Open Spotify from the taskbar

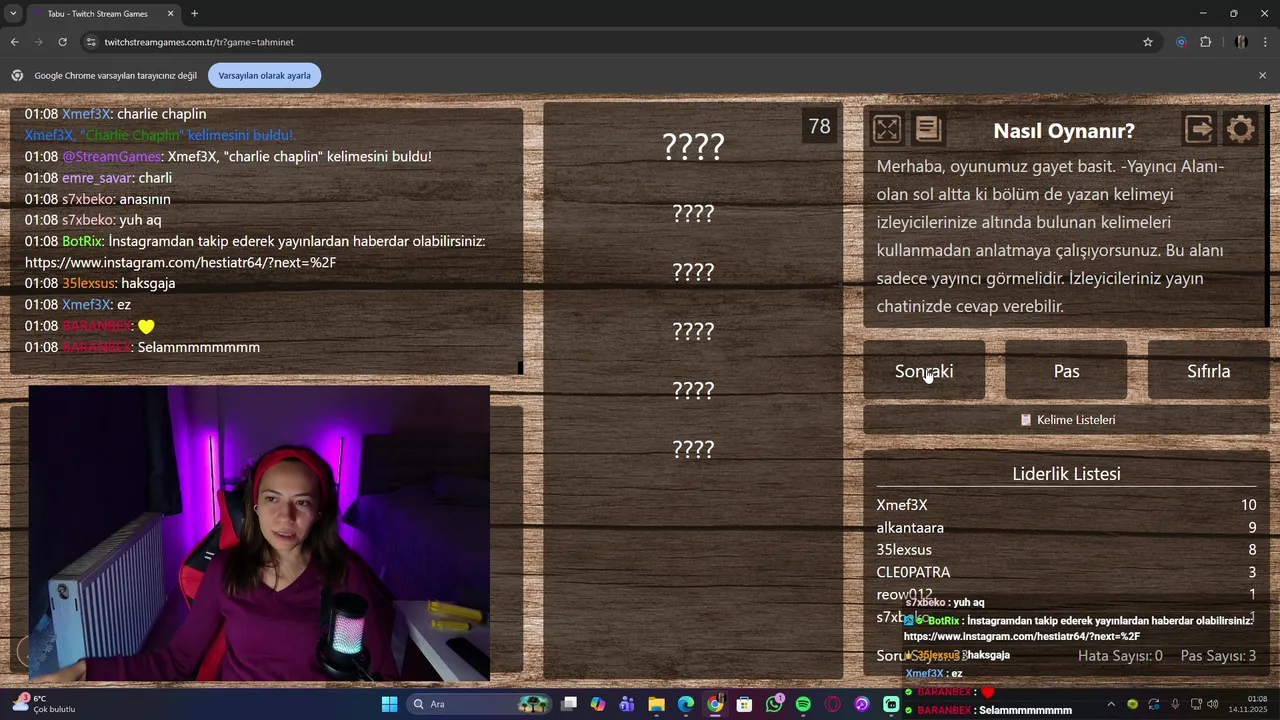click(x=803, y=704)
